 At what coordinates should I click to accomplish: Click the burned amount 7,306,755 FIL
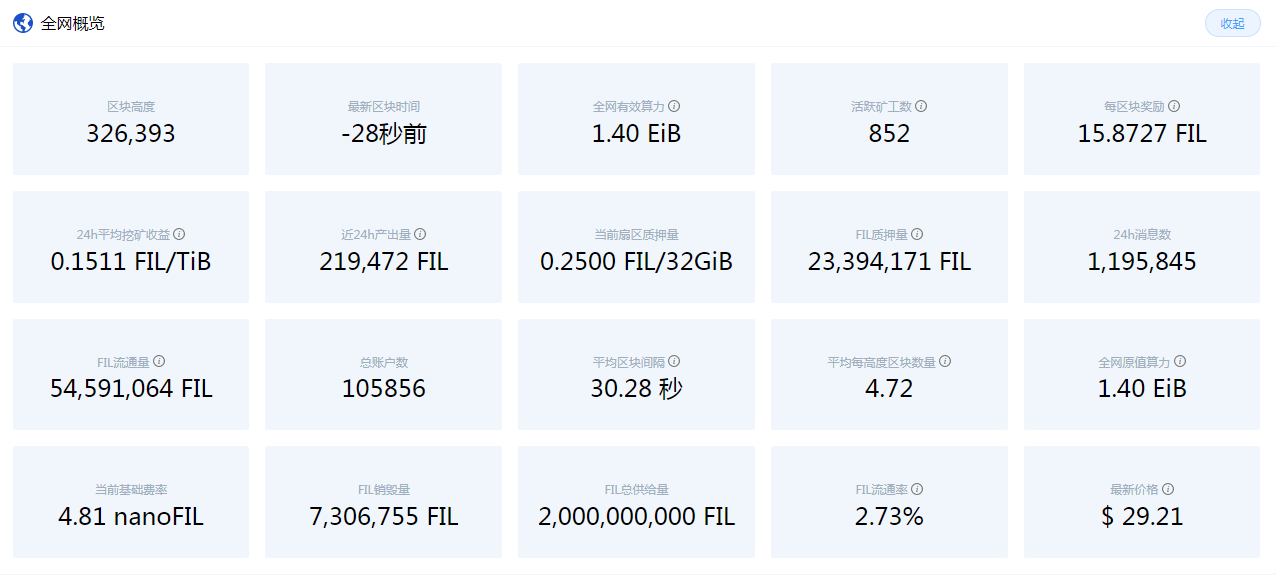(384, 516)
